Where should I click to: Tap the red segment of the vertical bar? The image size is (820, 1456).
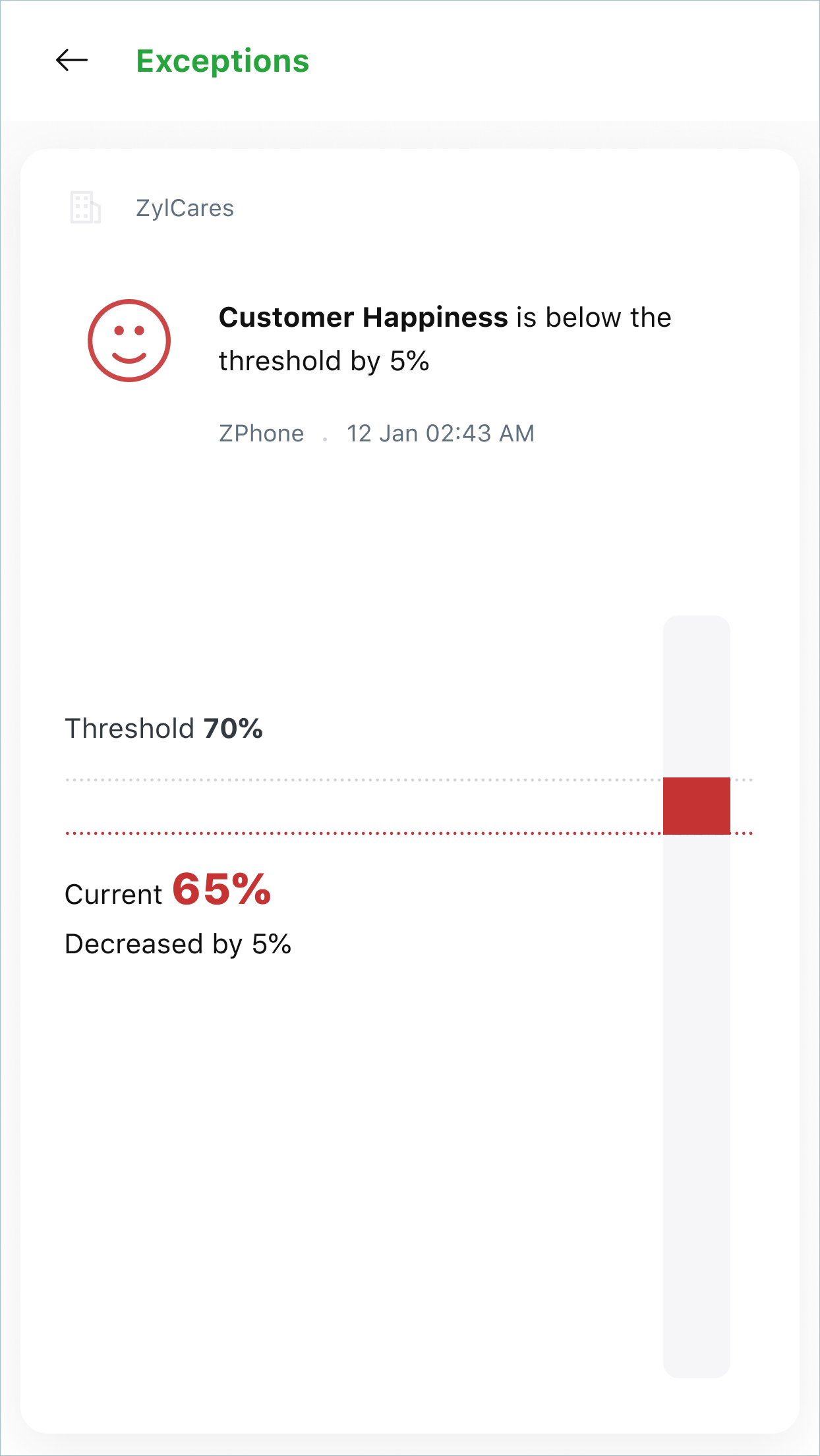tap(696, 806)
